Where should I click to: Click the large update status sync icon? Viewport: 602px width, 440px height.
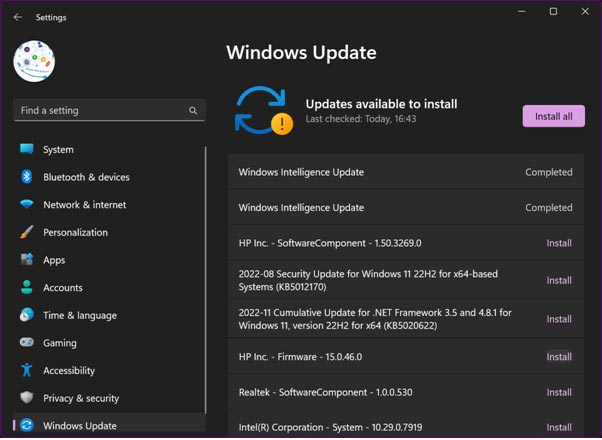[263, 111]
